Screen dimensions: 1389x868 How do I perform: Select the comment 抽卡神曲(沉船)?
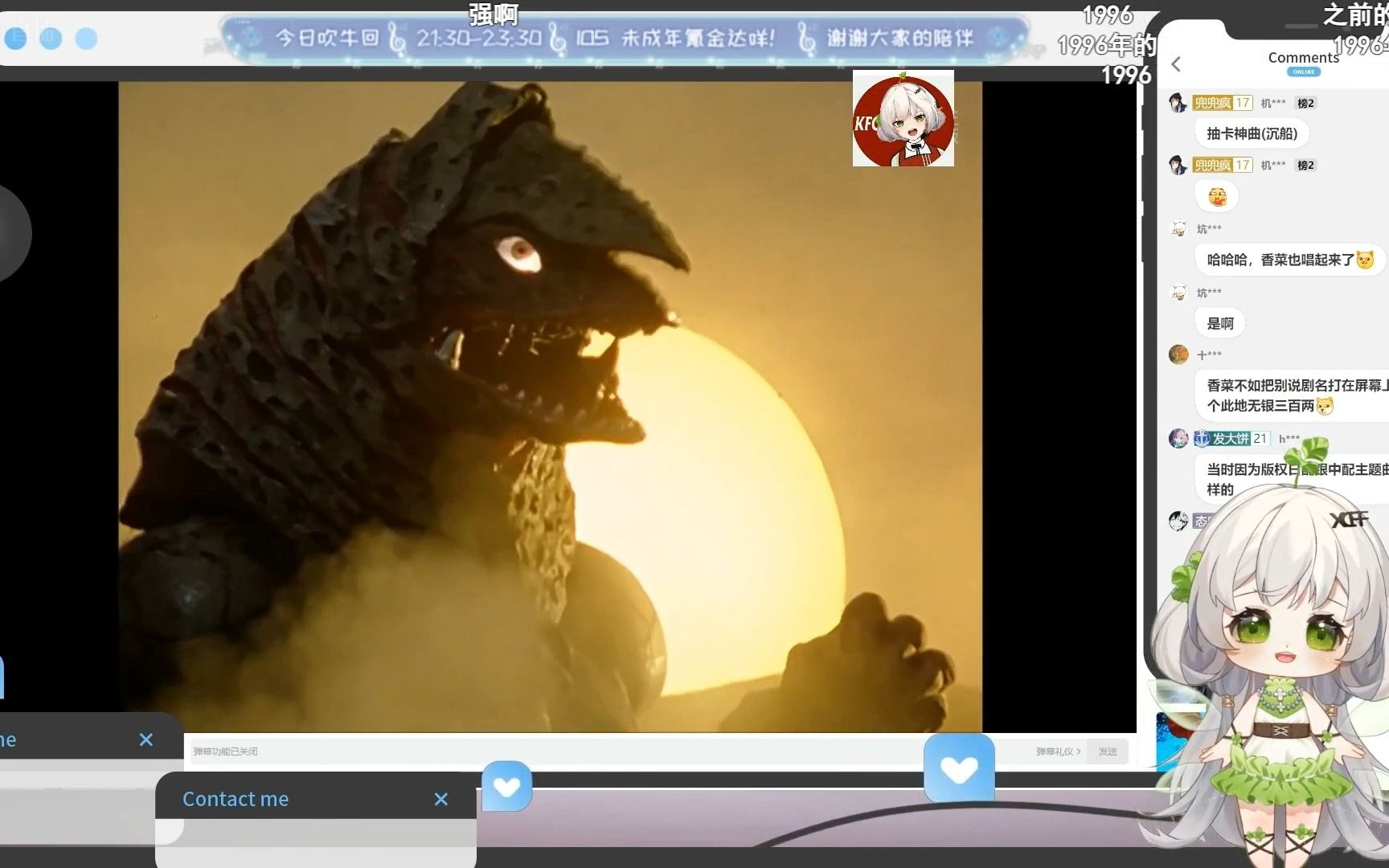pyautogui.click(x=1252, y=133)
